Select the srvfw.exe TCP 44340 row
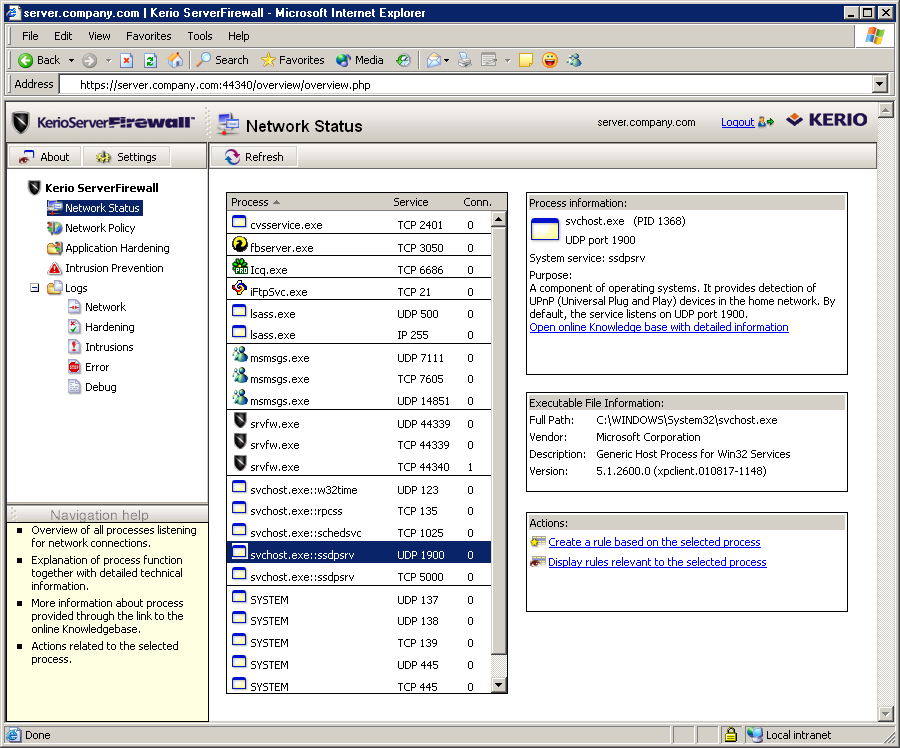Viewport: 900px width, 748px height. click(359, 467)
